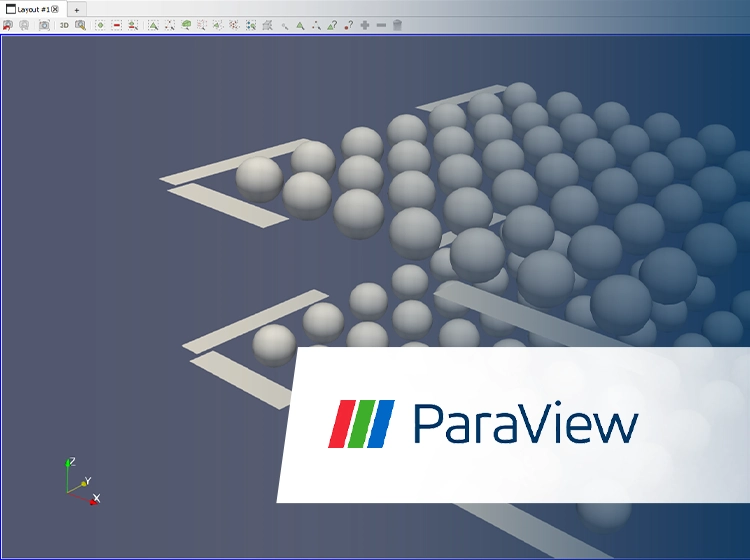Viewport: 750px width, 560px height.
Task: Click the camera redo icon
Action: [x=24, y=25]
